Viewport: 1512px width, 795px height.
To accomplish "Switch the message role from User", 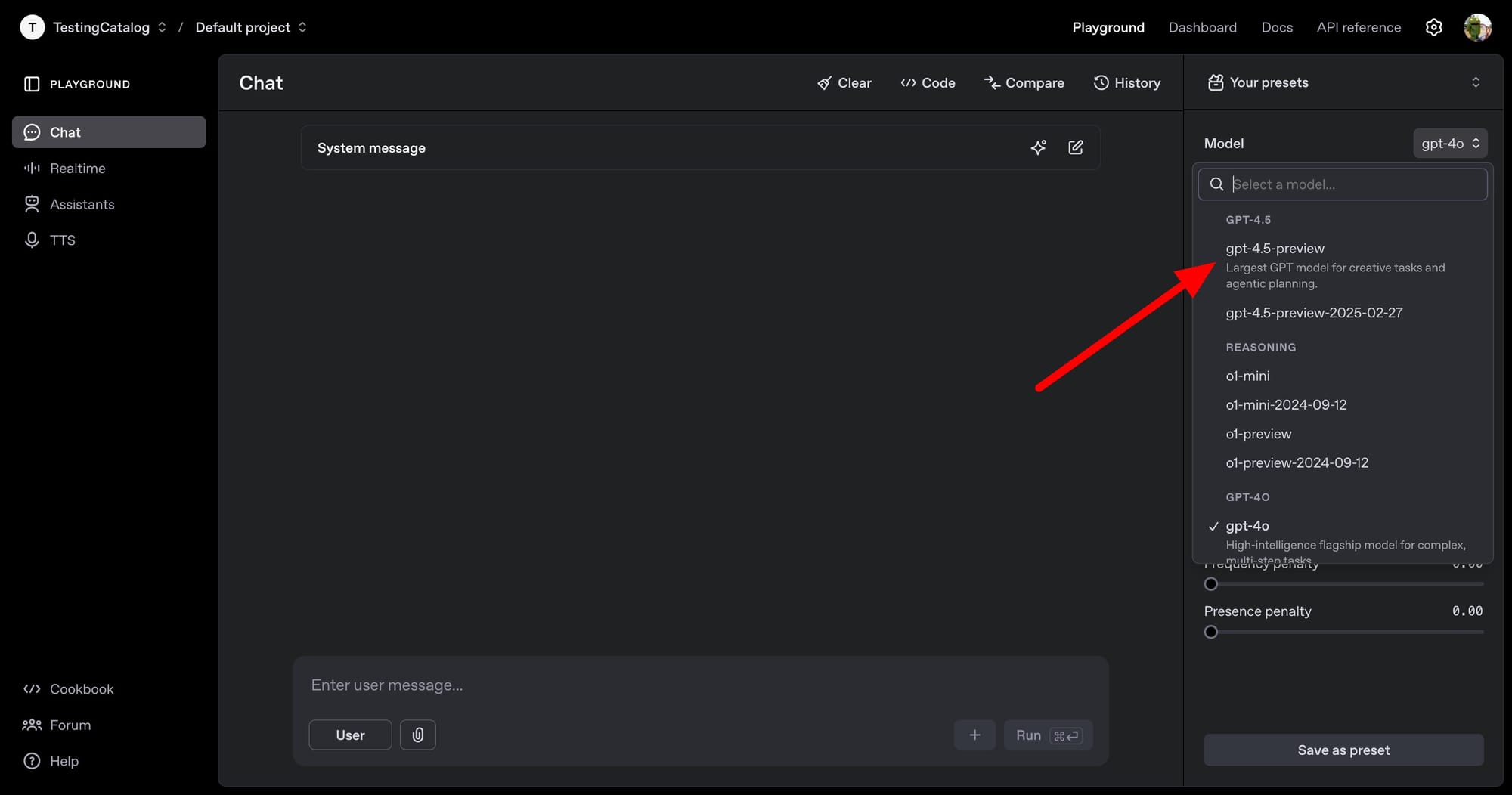I will click(350, 735).
